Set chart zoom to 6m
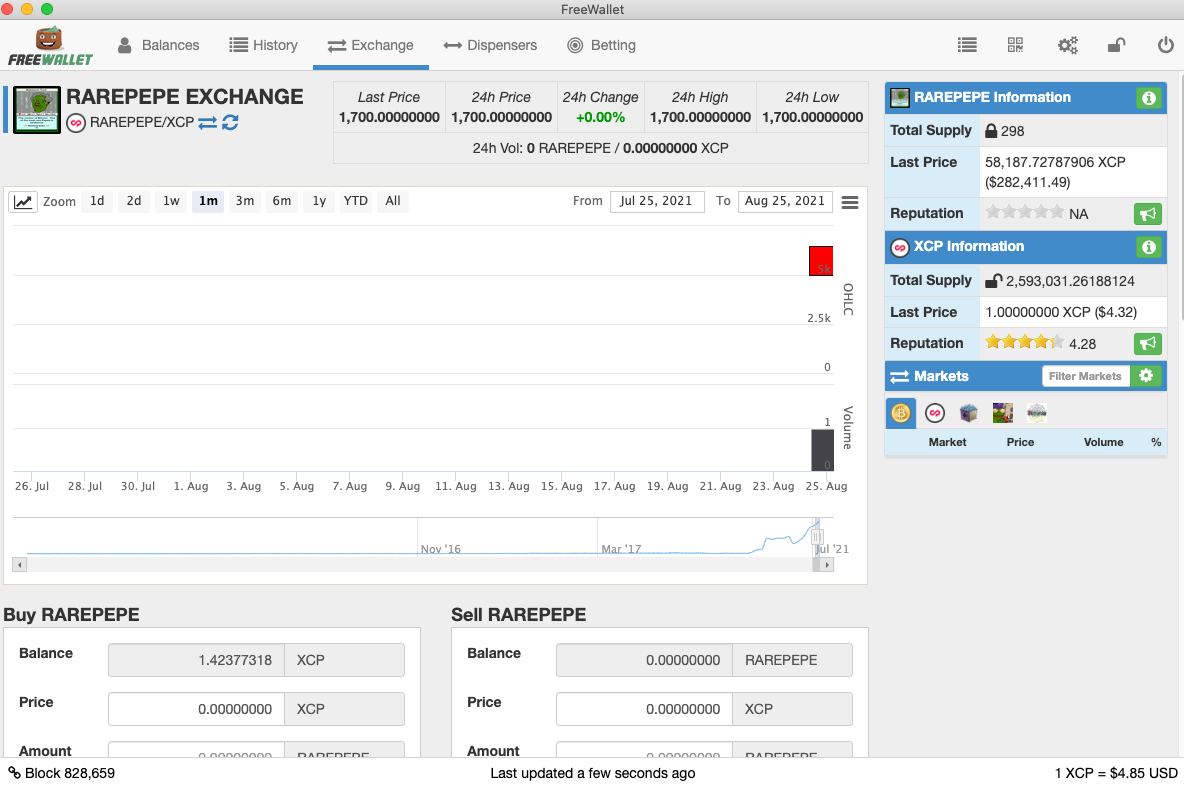Image resolution: width=1184 pixels, height=786 pixels. [282, 201]
